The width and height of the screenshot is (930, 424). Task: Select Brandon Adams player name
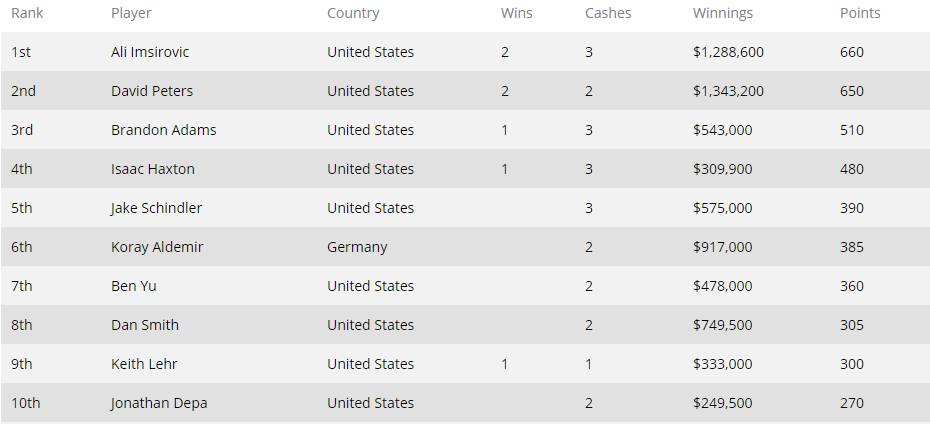click(x=164, y=130)
